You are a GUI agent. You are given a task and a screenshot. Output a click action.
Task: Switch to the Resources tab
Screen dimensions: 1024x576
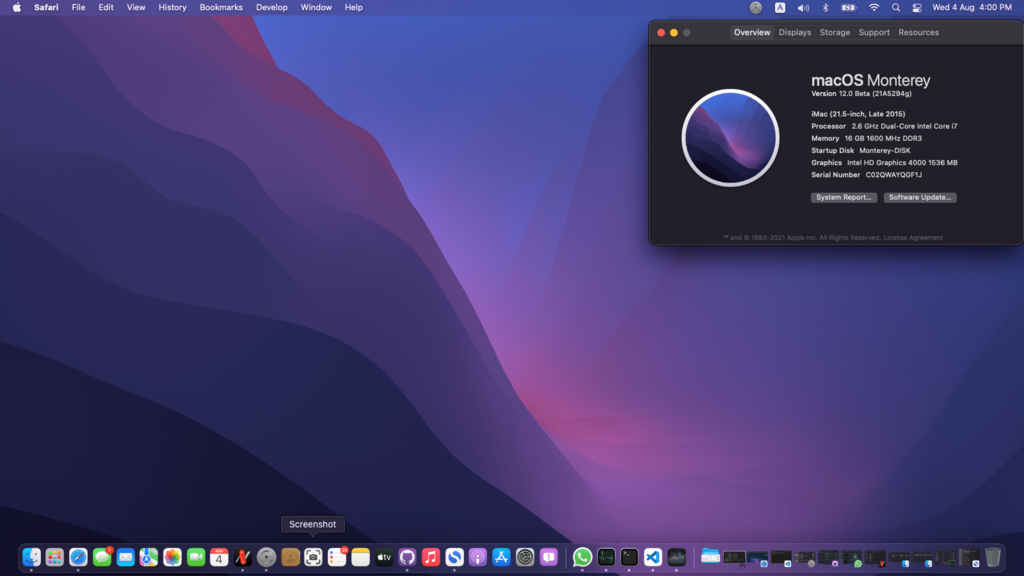[x=918, y=32]
